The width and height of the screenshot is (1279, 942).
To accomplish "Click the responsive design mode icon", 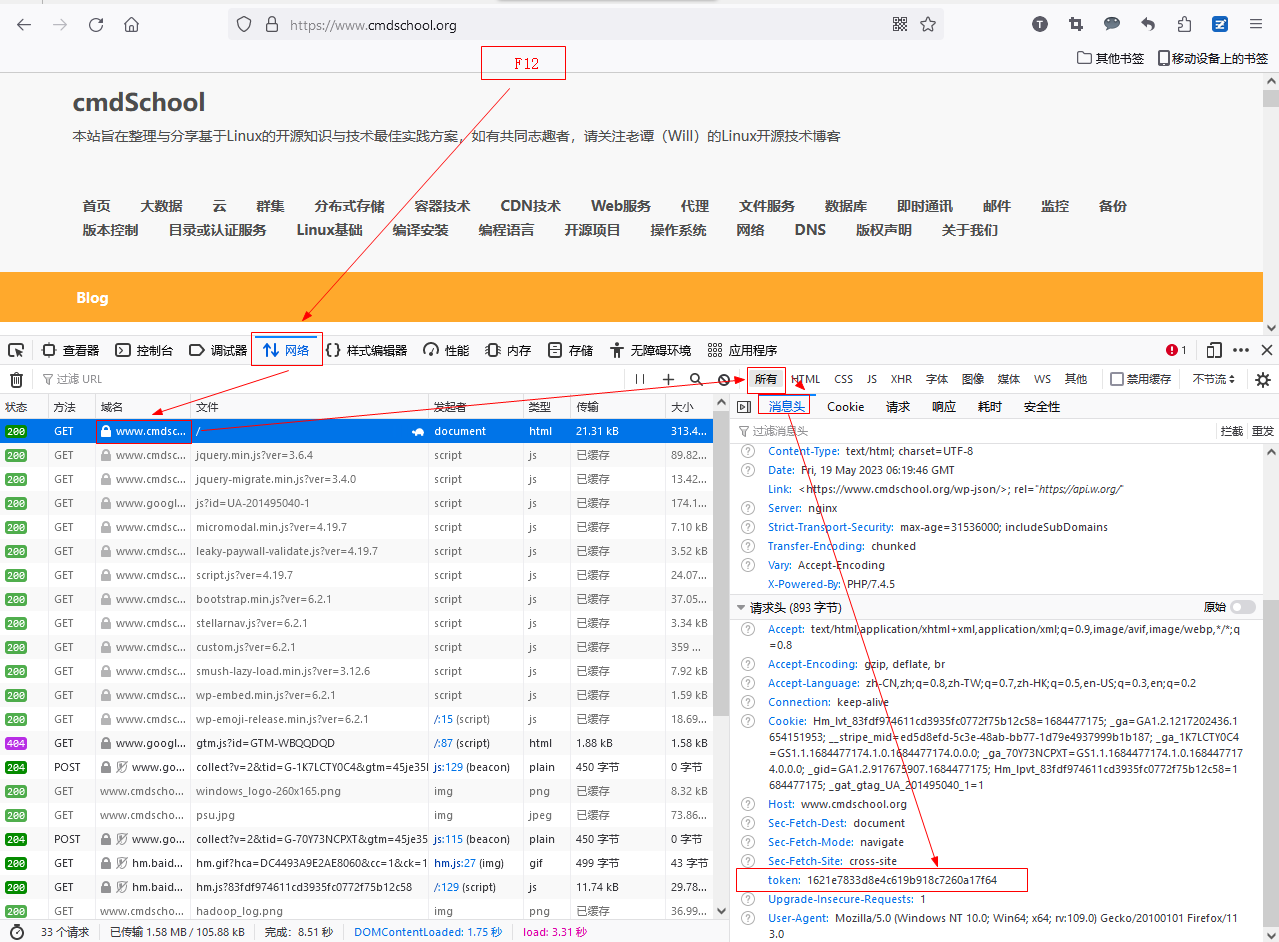I will (1214, 350).
